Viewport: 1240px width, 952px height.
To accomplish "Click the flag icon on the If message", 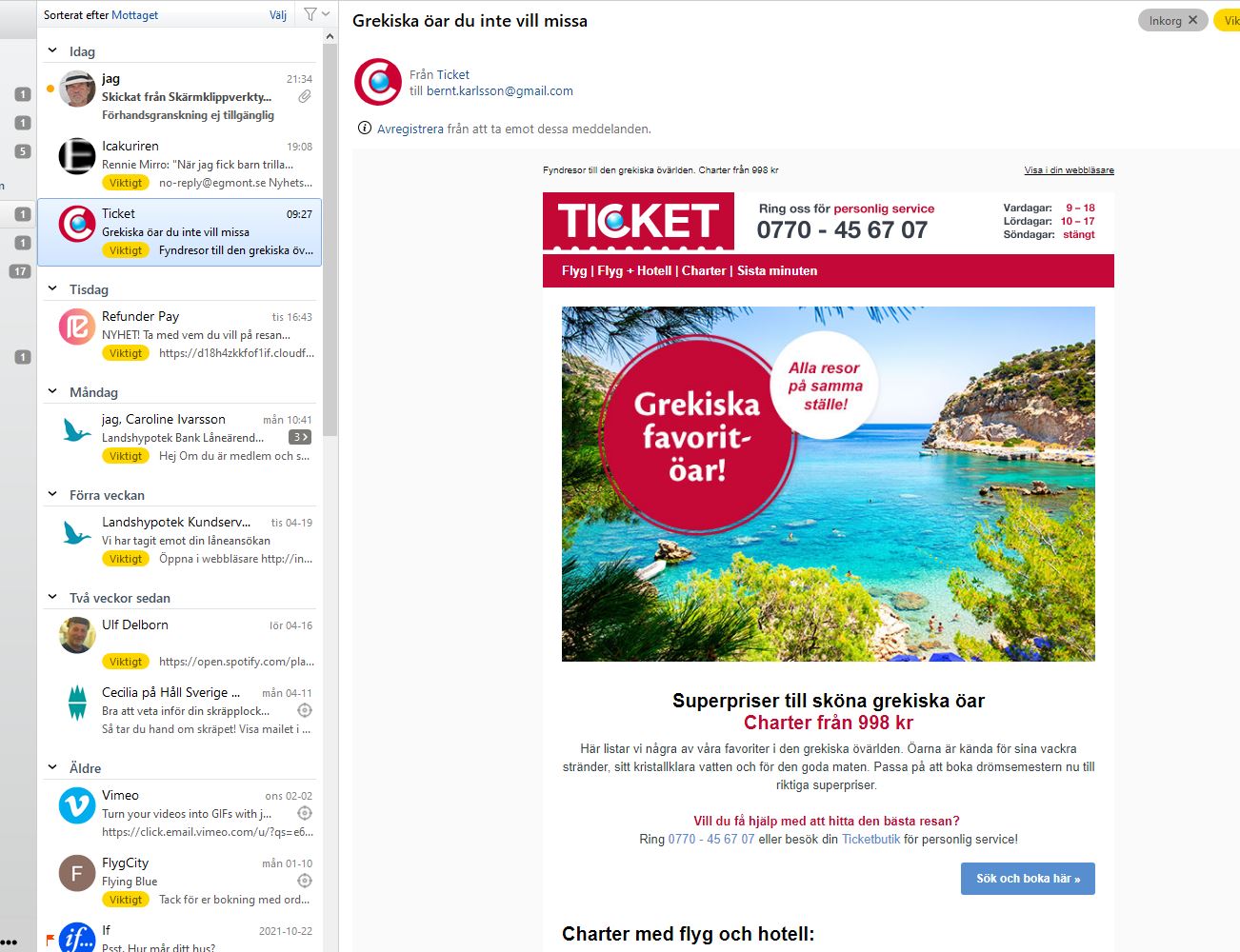I will tap(50, 940).
